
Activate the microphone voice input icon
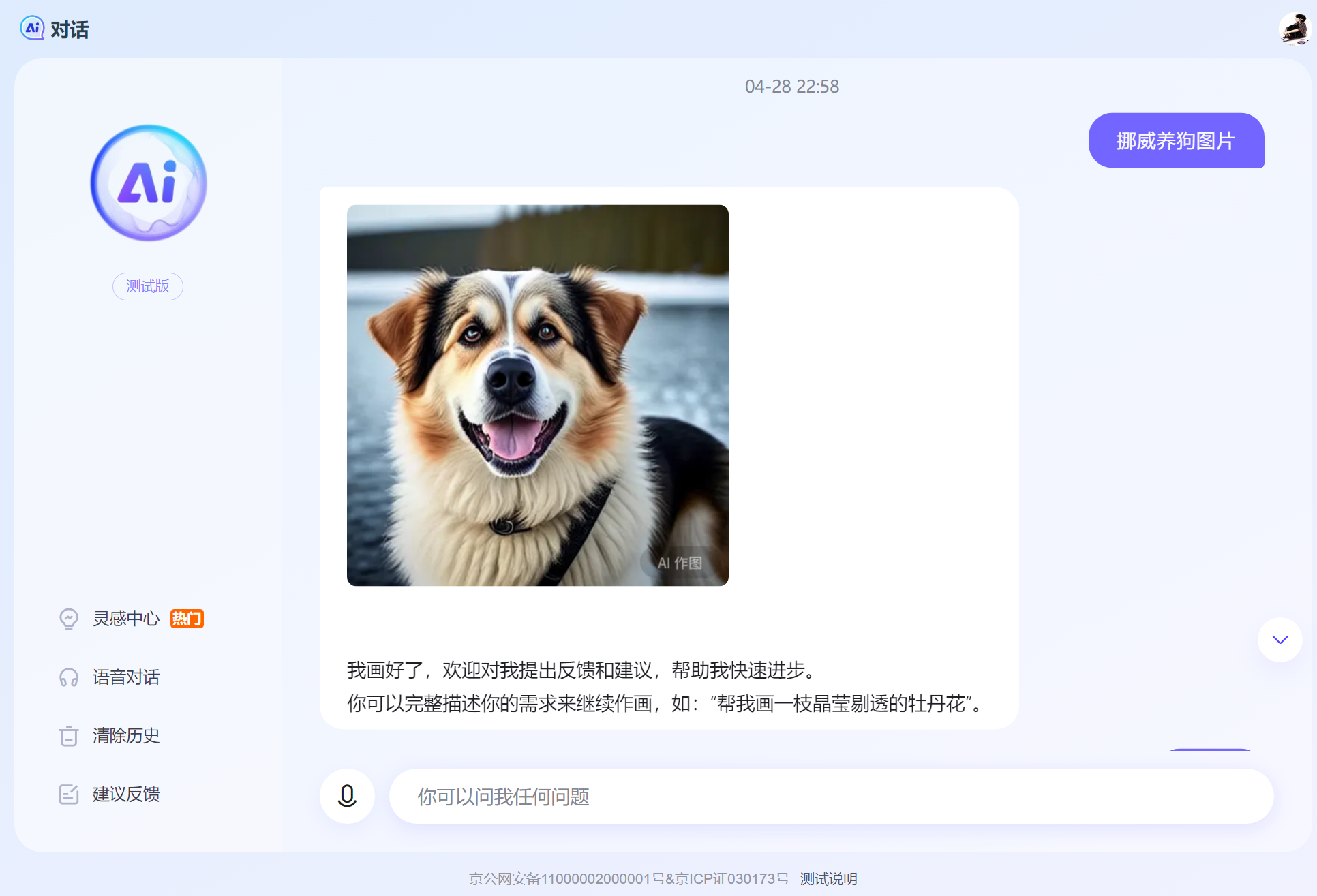pyautogui.click(x=346, y=796)
